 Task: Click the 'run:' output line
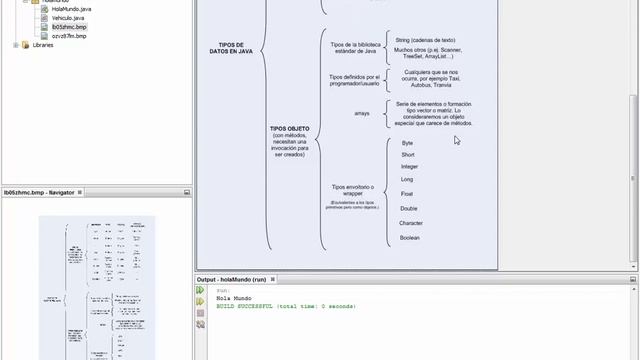pyautogui.click(x=223, y=291)
